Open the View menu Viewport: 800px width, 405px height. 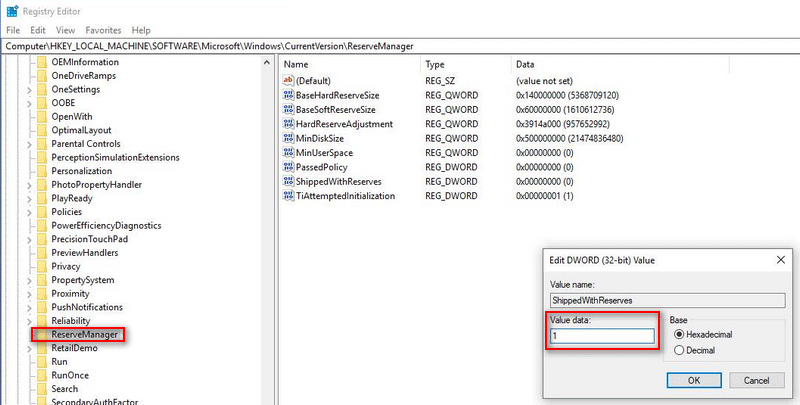[65, 30]
